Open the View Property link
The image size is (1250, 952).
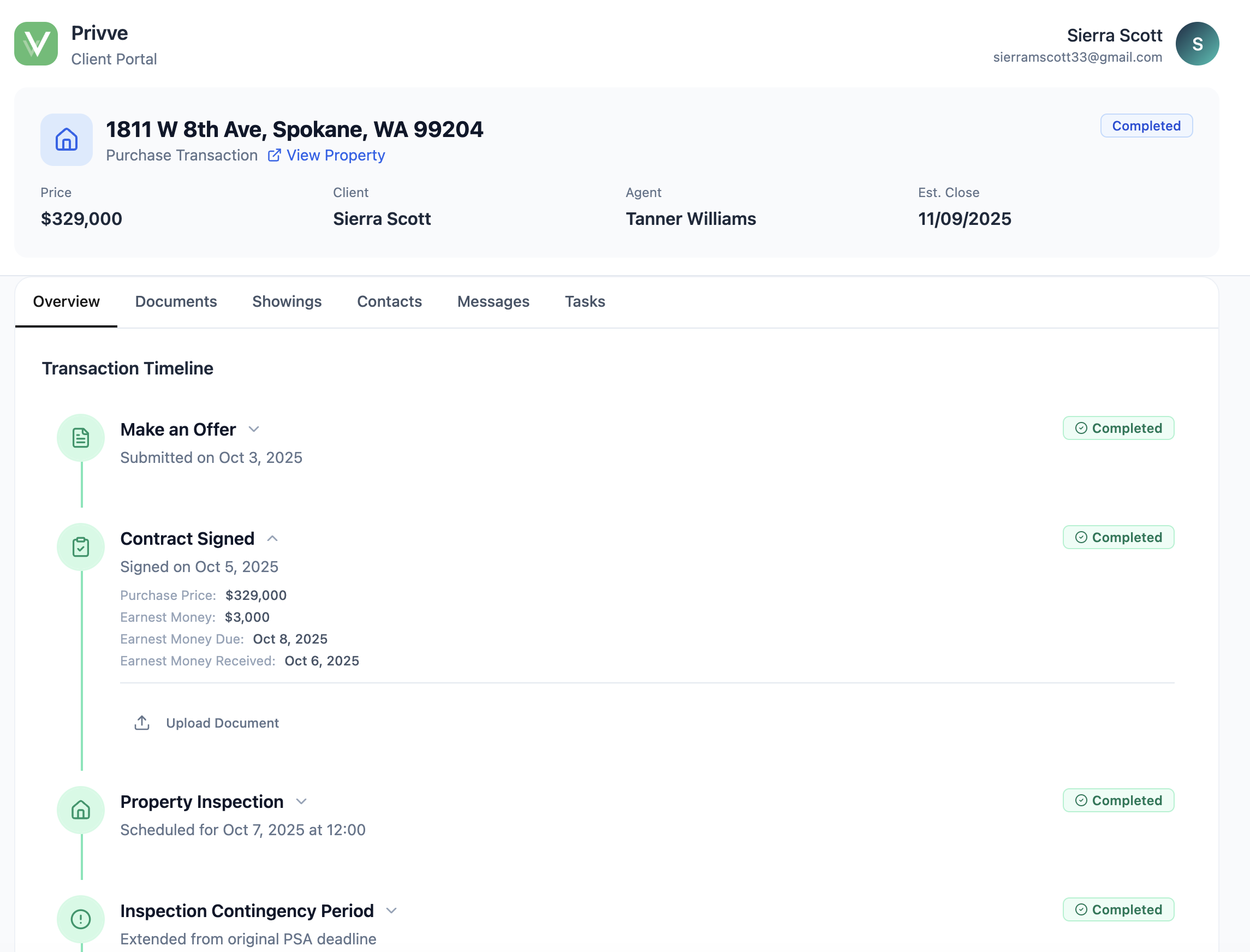[x=336, y=155]
